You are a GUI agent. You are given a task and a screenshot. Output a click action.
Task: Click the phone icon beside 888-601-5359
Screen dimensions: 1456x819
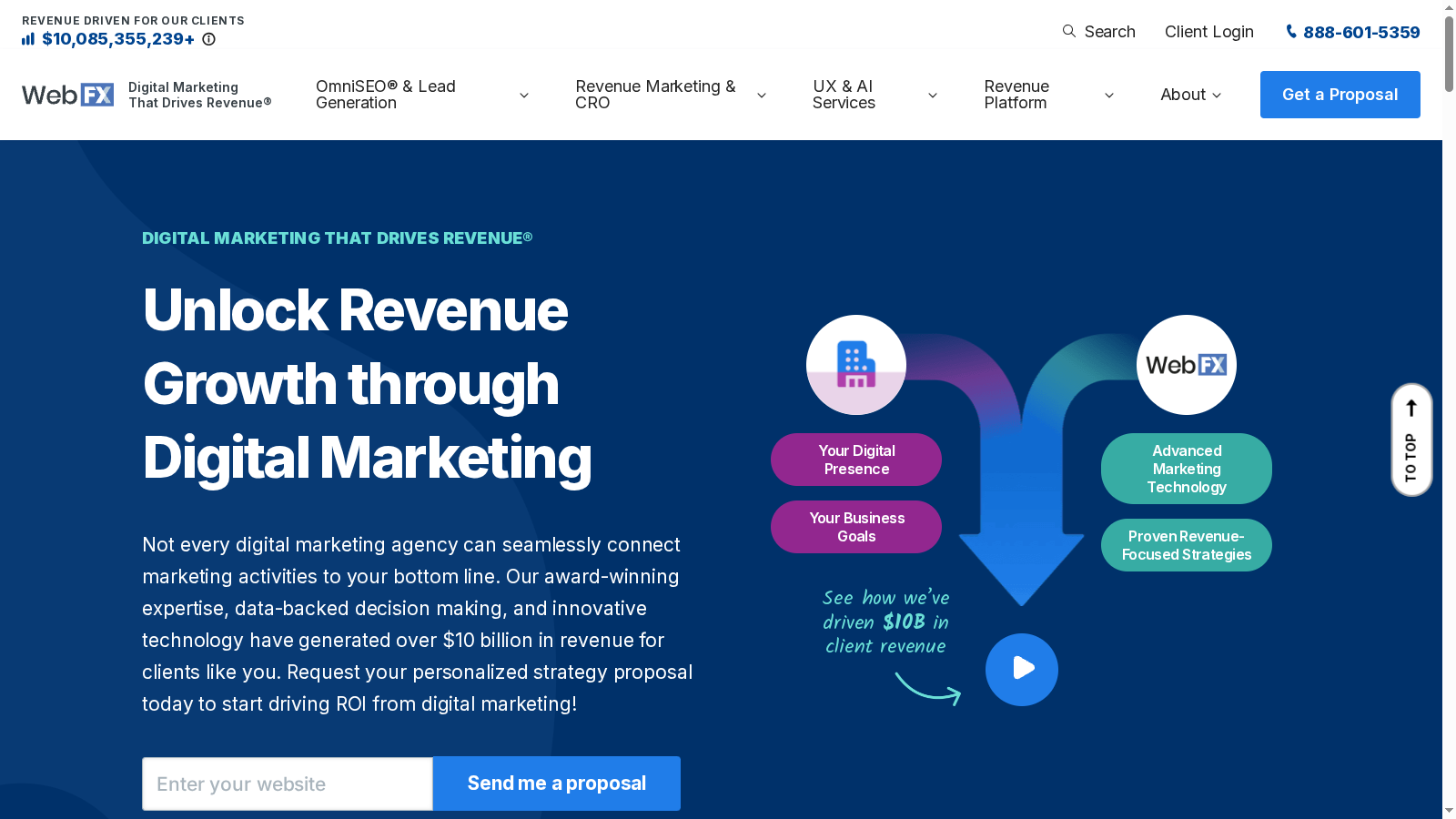tap(1291, 31)
